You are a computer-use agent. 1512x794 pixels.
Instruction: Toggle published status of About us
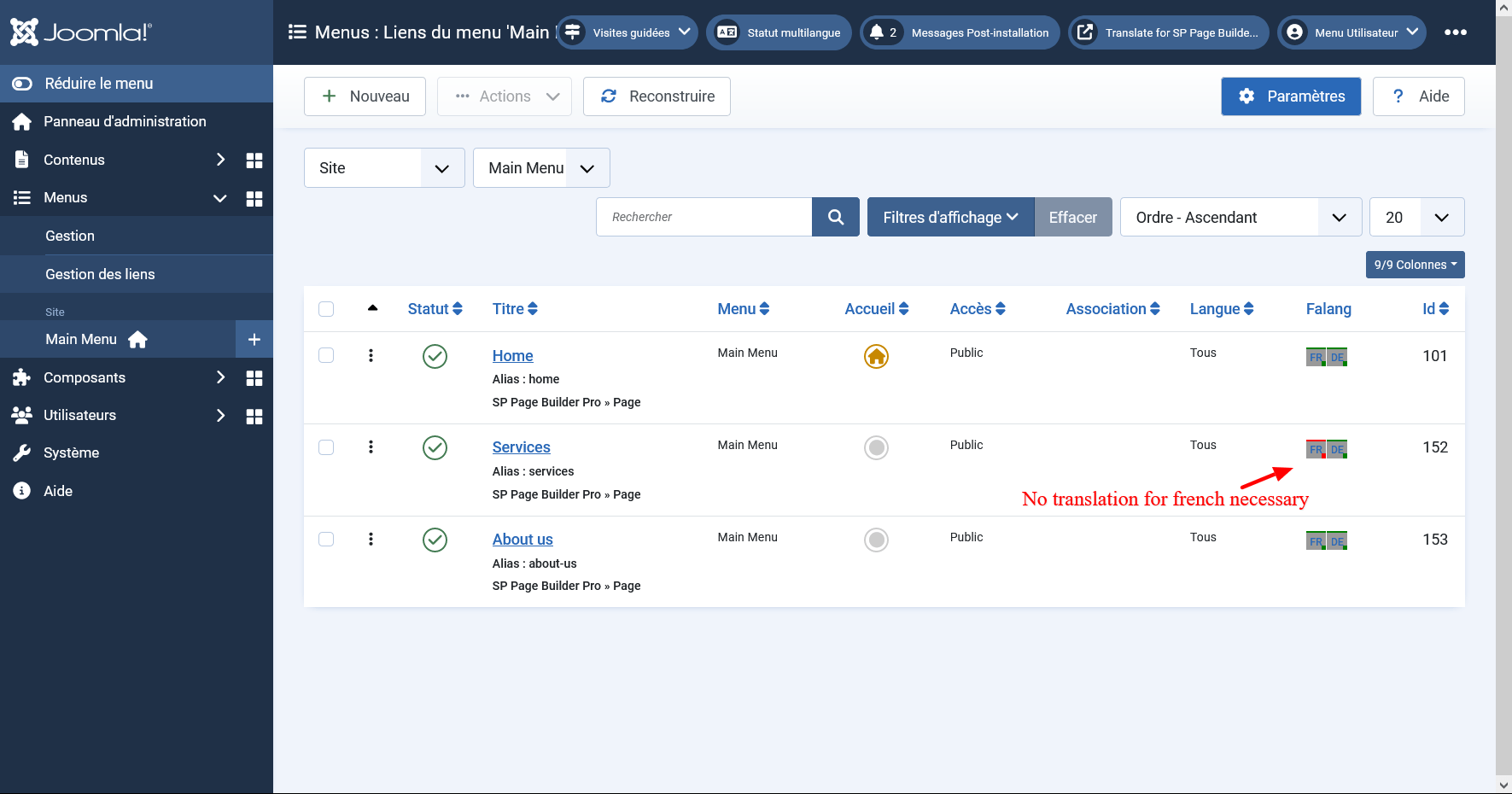click(x=435, y=540)
